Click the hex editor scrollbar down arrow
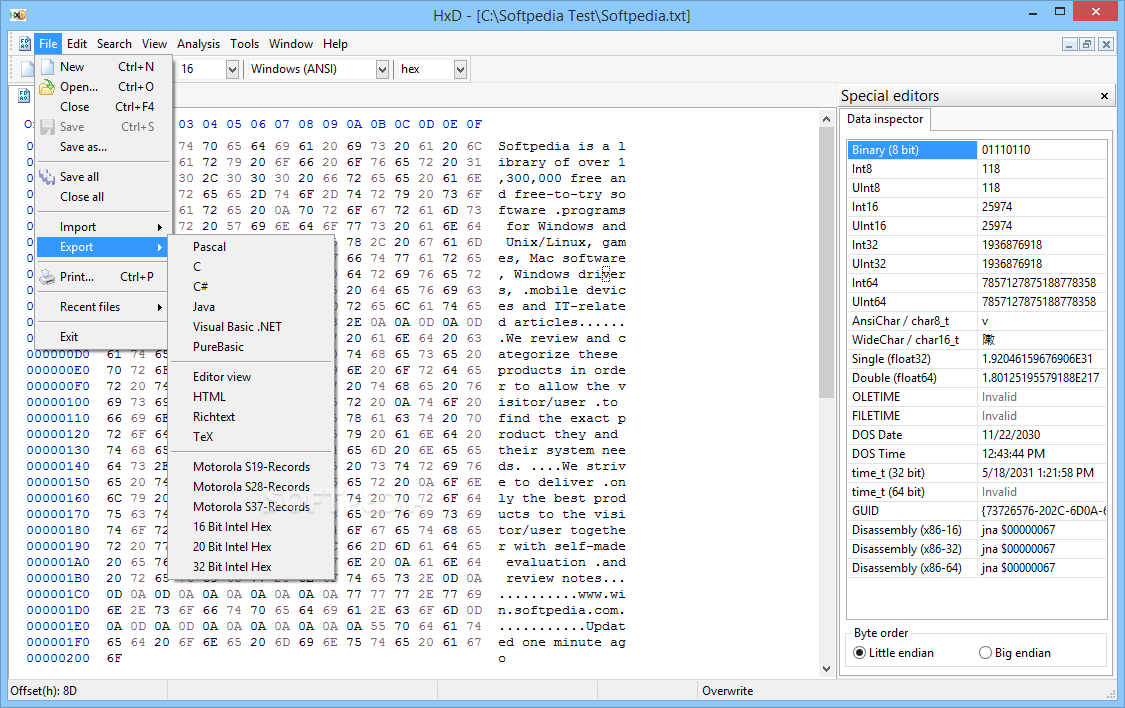The image size is (1125, 708). 827,669
